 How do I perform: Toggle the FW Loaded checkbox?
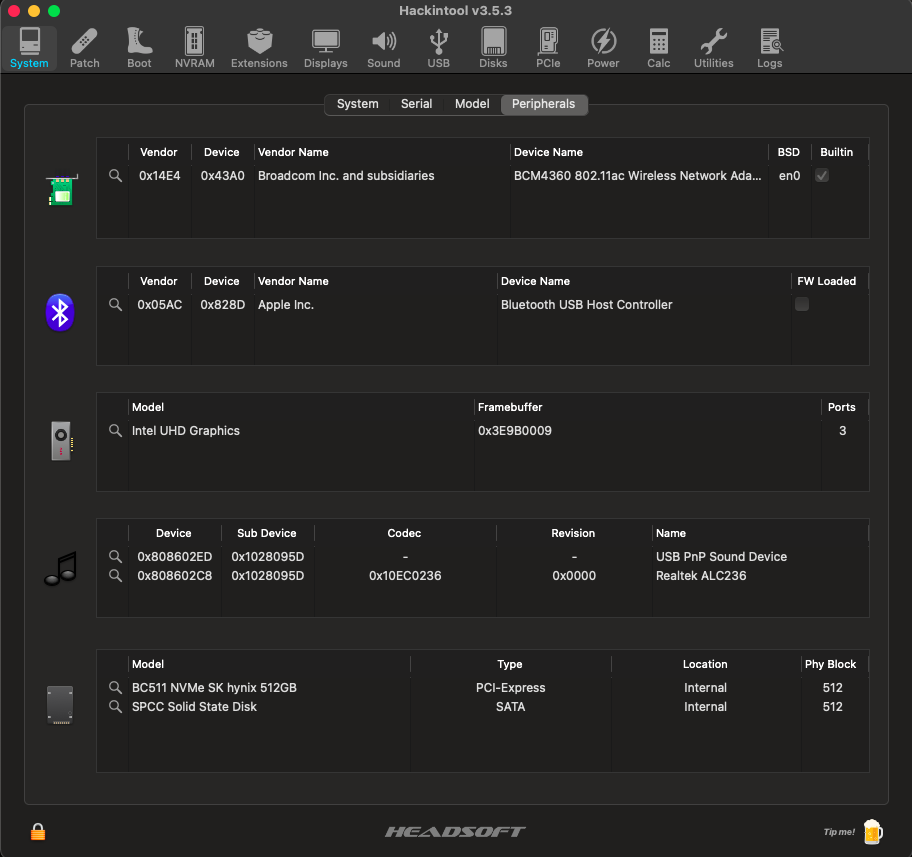click(801, 304)
